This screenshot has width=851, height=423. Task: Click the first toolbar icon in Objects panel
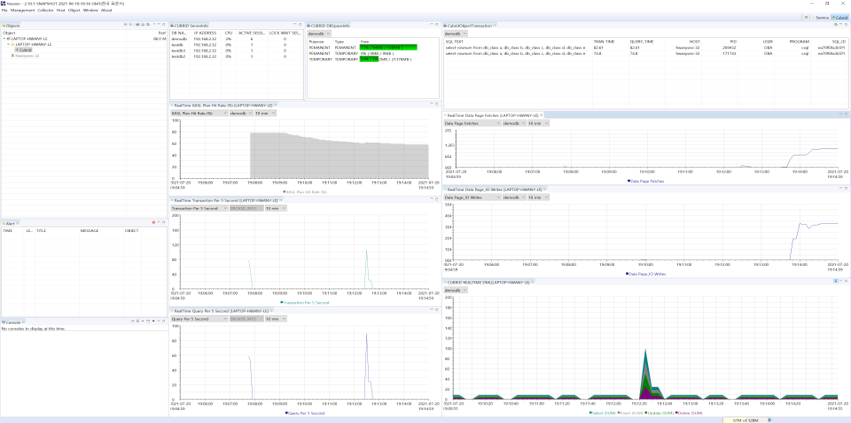(125, 25)
